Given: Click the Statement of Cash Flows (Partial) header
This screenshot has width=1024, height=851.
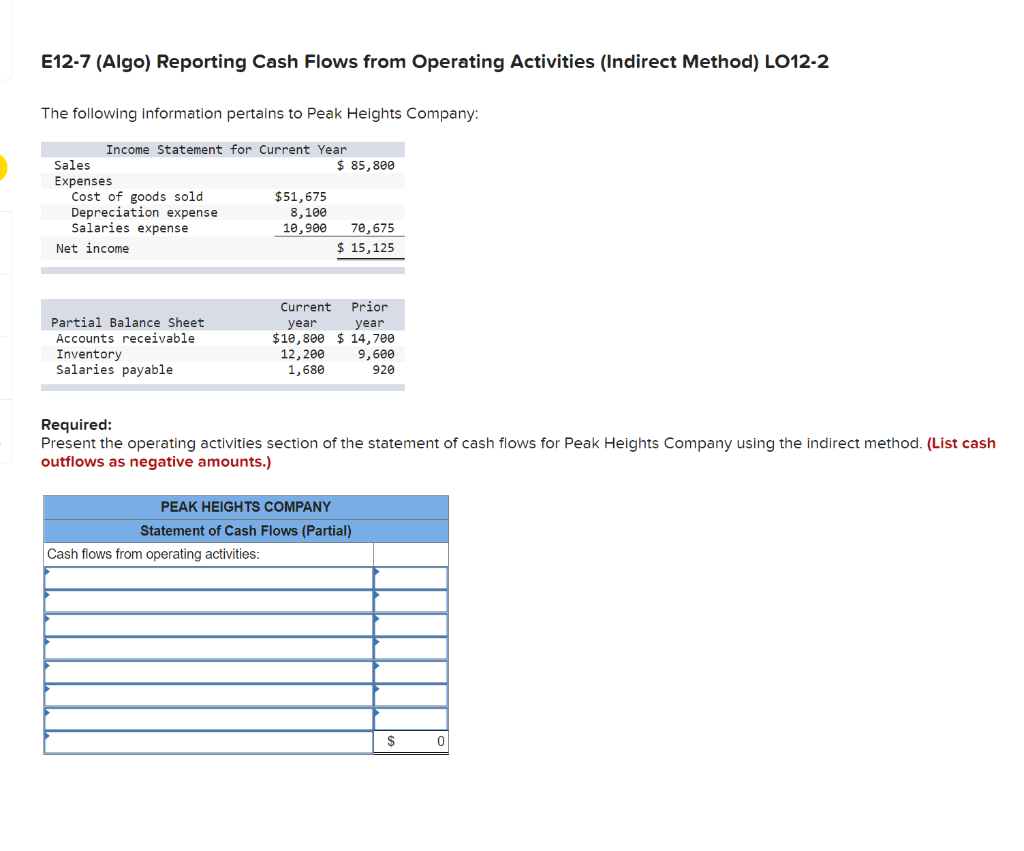Looking at the screenshot, I should click(245, 530).
